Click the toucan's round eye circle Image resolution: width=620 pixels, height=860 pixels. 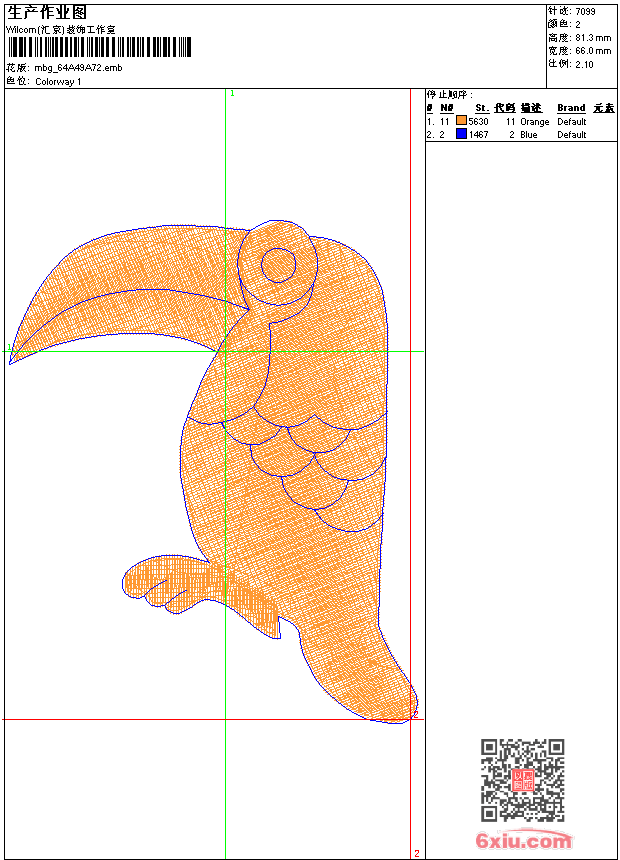[x=278, y=265]
